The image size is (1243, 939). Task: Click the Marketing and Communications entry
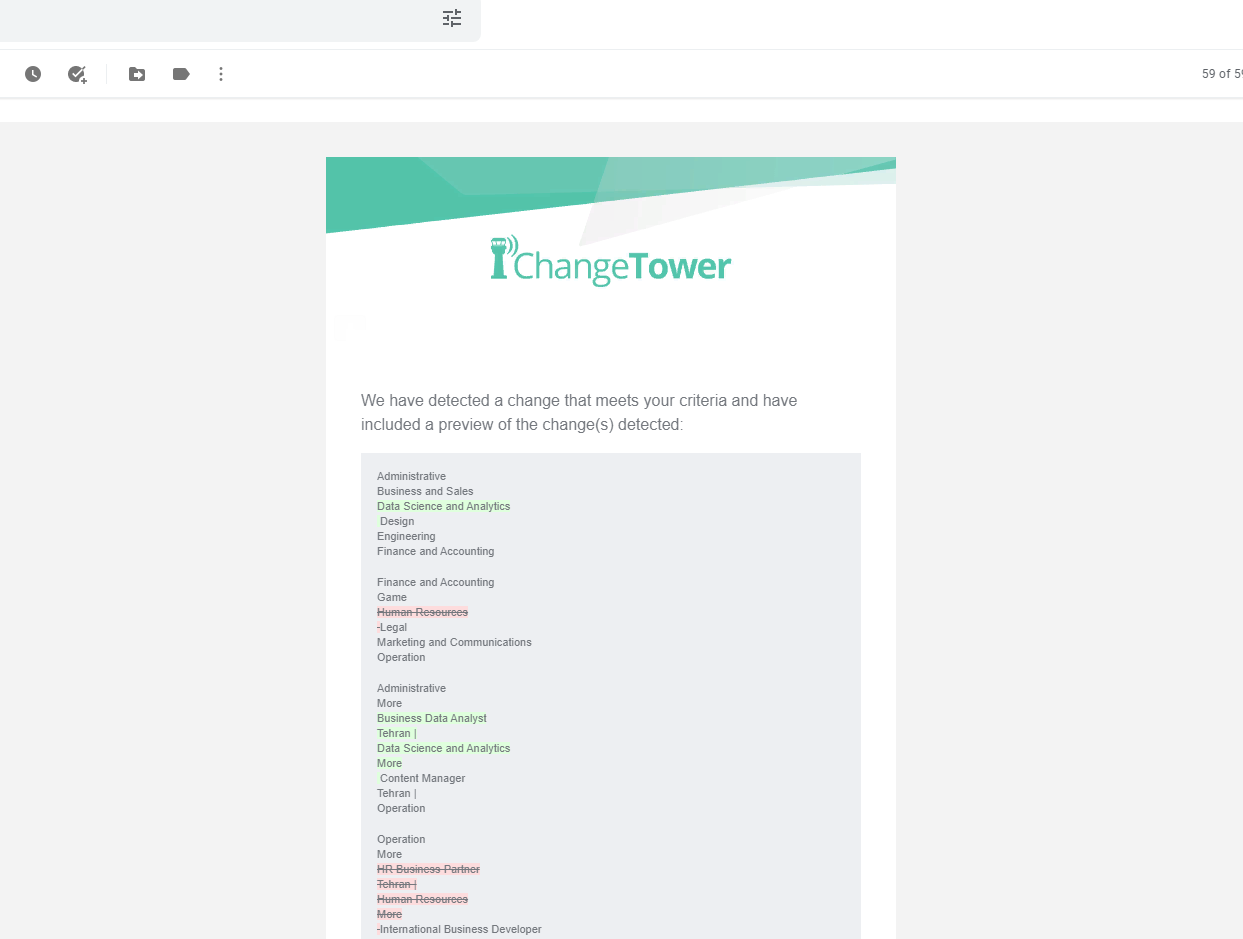click(454, 642)
